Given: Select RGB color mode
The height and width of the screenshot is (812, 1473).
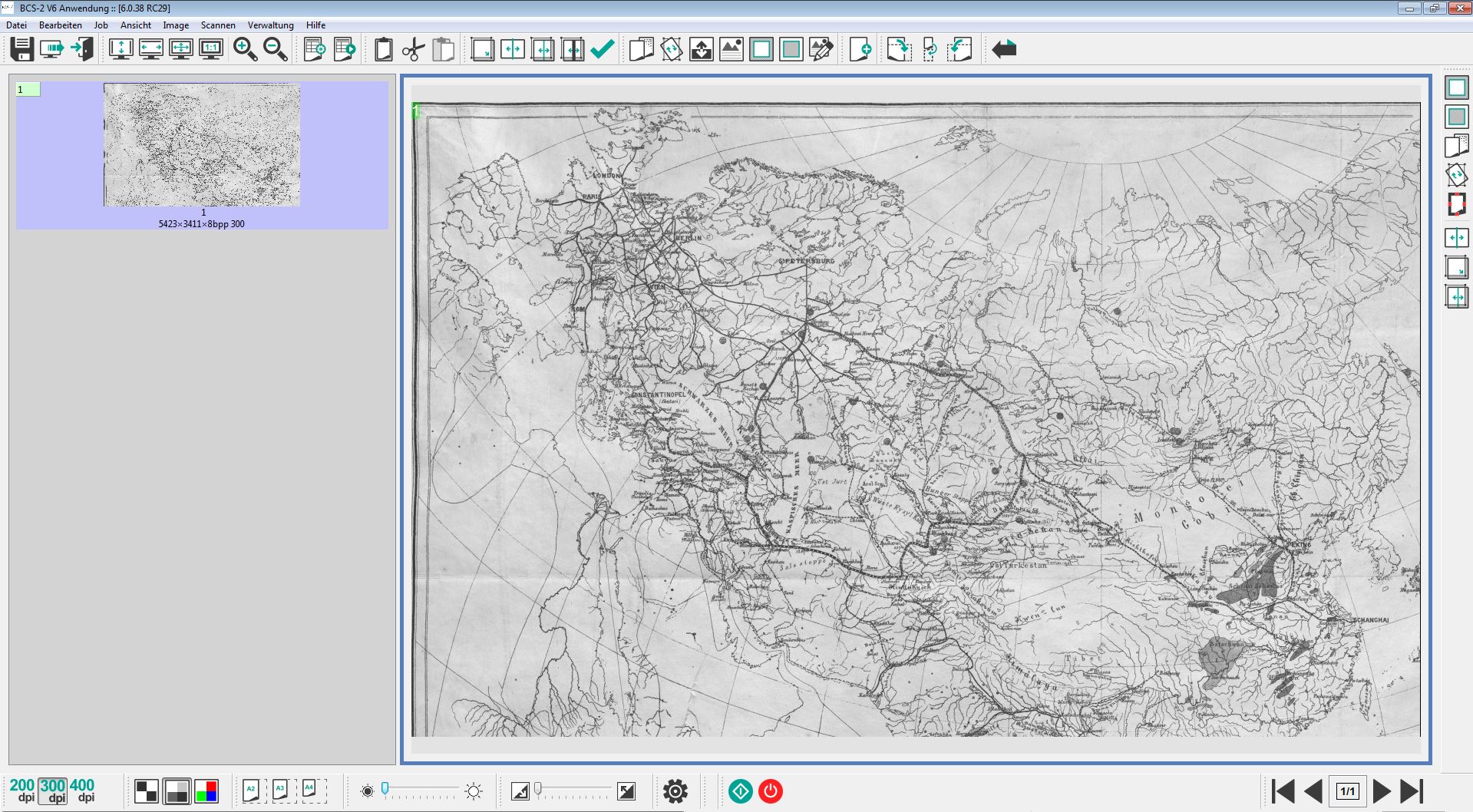Looking at the screenshot, I should coord(206,791).
